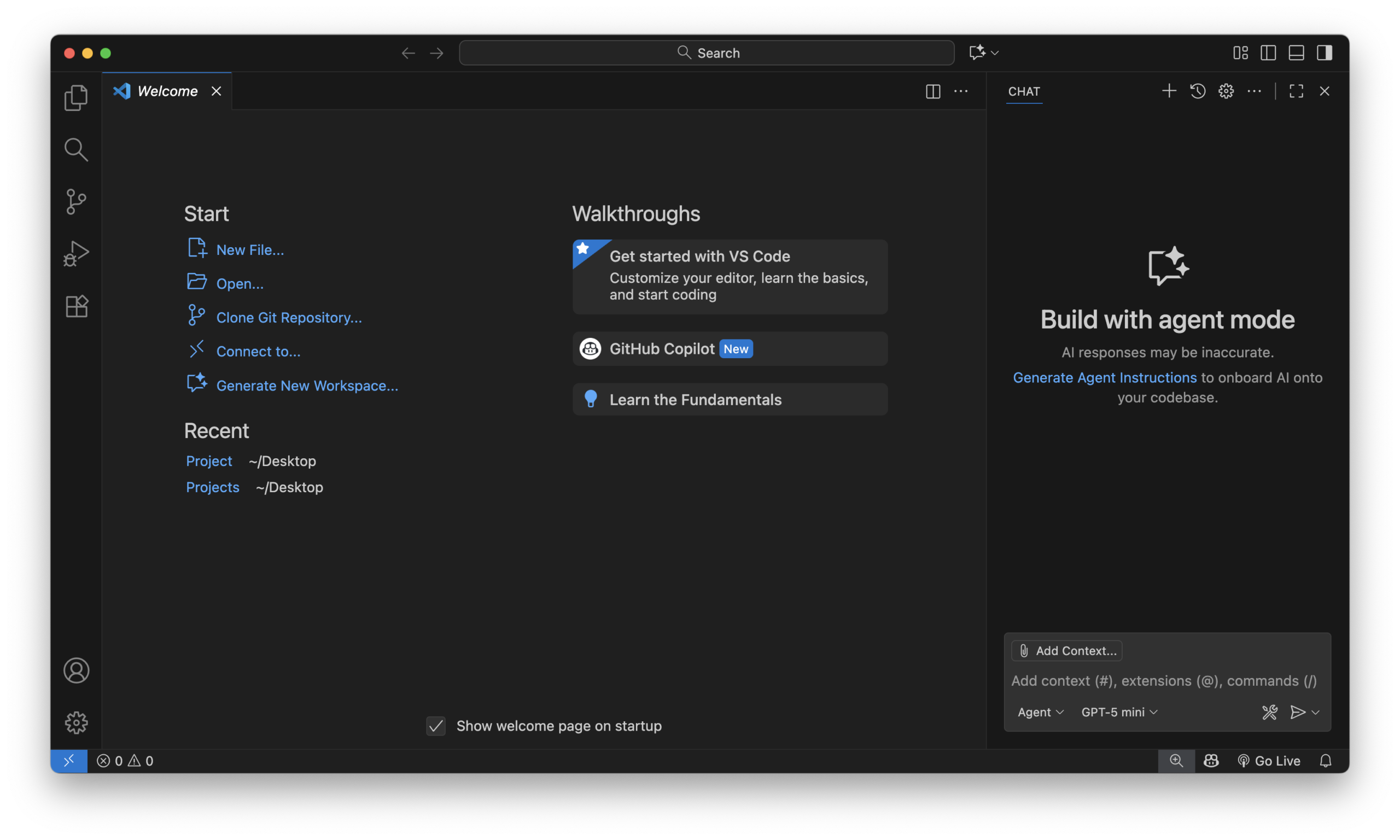Click the chat history icon
The height and width of the screenshot is (840, 1400).
coord(1198,91)
